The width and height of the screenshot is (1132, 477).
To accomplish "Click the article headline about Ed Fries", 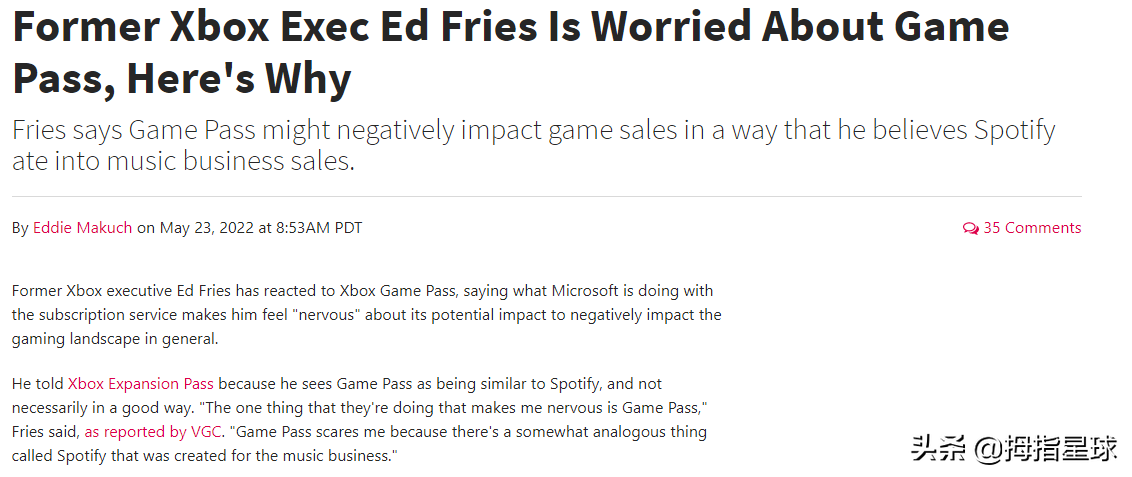I will pos(510,28).
